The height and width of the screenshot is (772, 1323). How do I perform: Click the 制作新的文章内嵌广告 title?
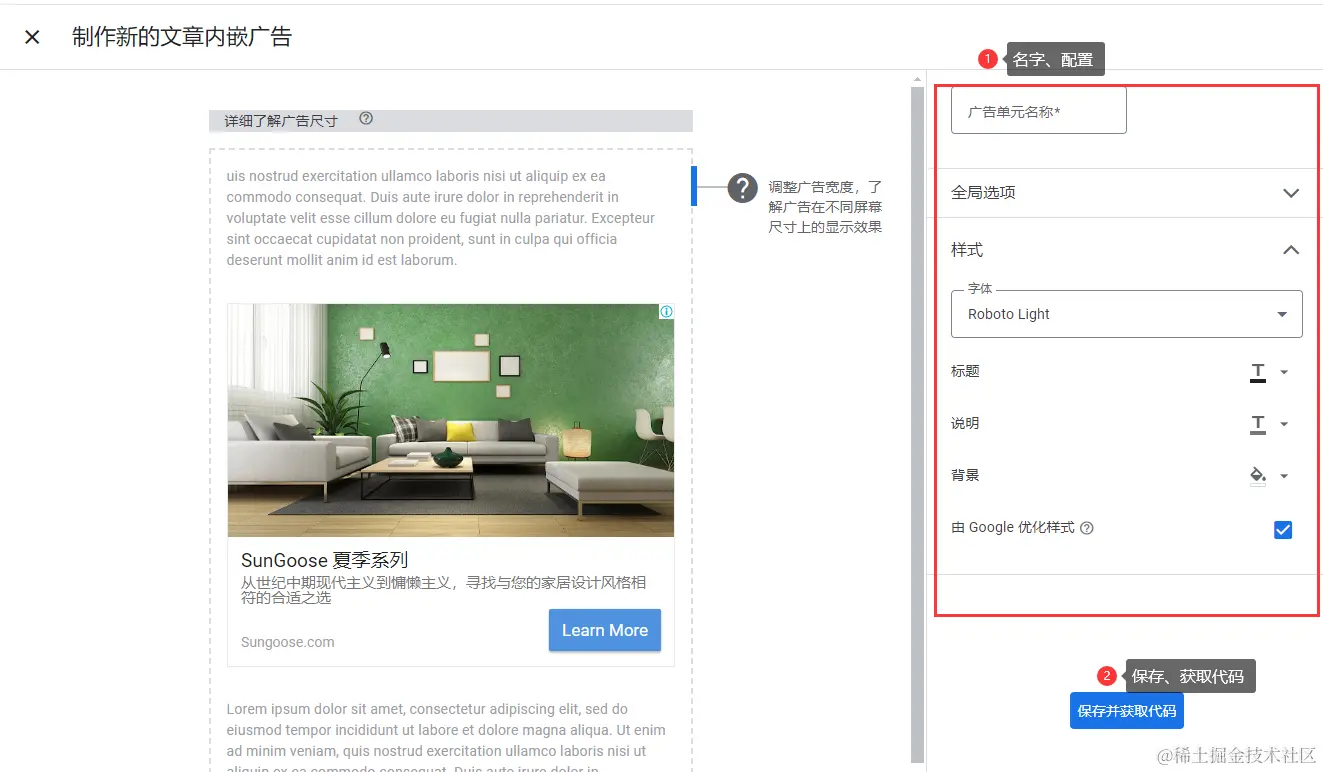(182, 37)
